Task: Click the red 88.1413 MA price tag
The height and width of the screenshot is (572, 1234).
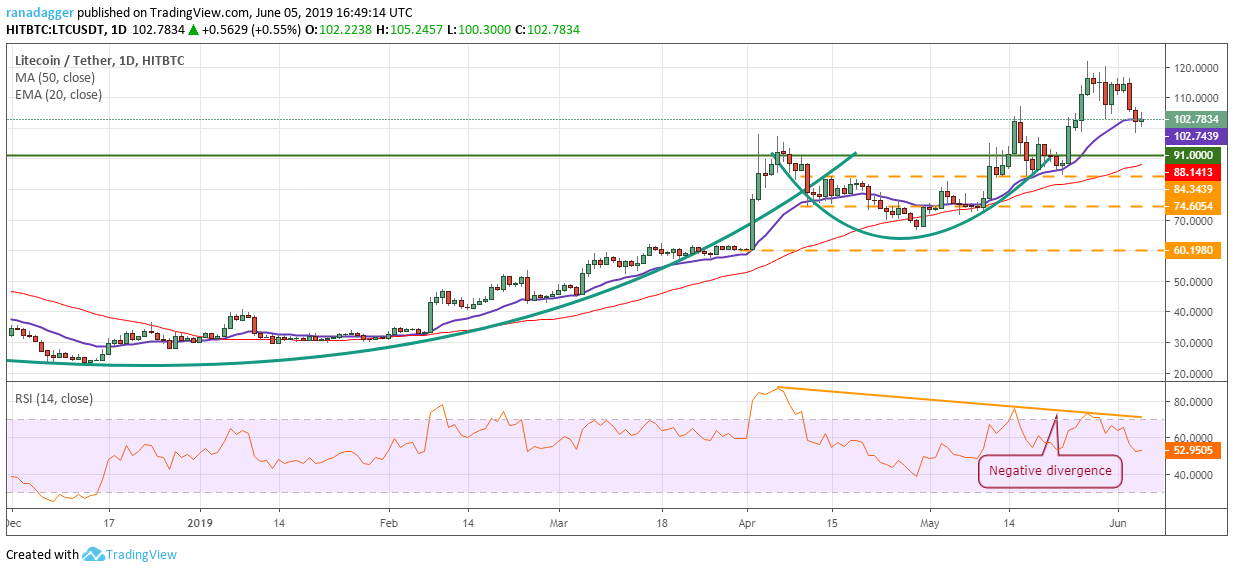Action: tap(1195, 172)
